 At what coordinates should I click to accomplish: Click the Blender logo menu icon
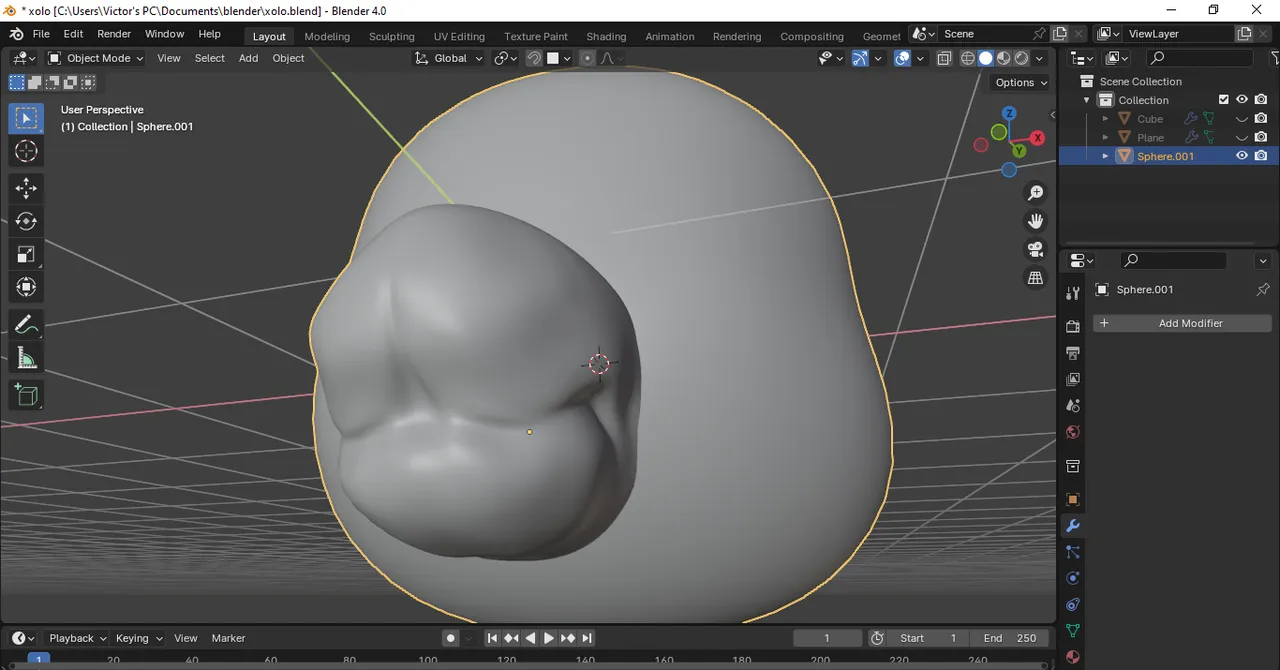16,34
